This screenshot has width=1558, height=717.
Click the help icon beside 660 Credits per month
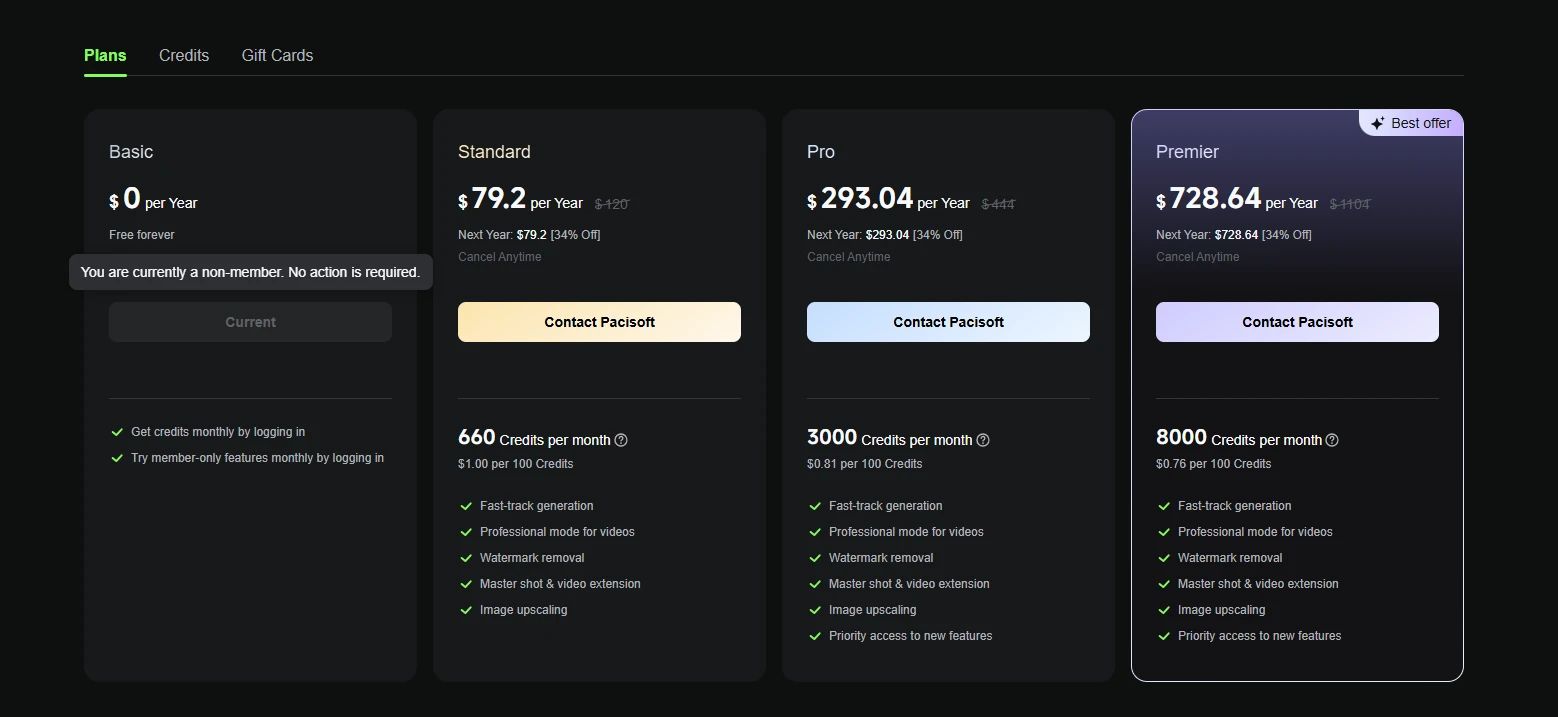(621, 440)
